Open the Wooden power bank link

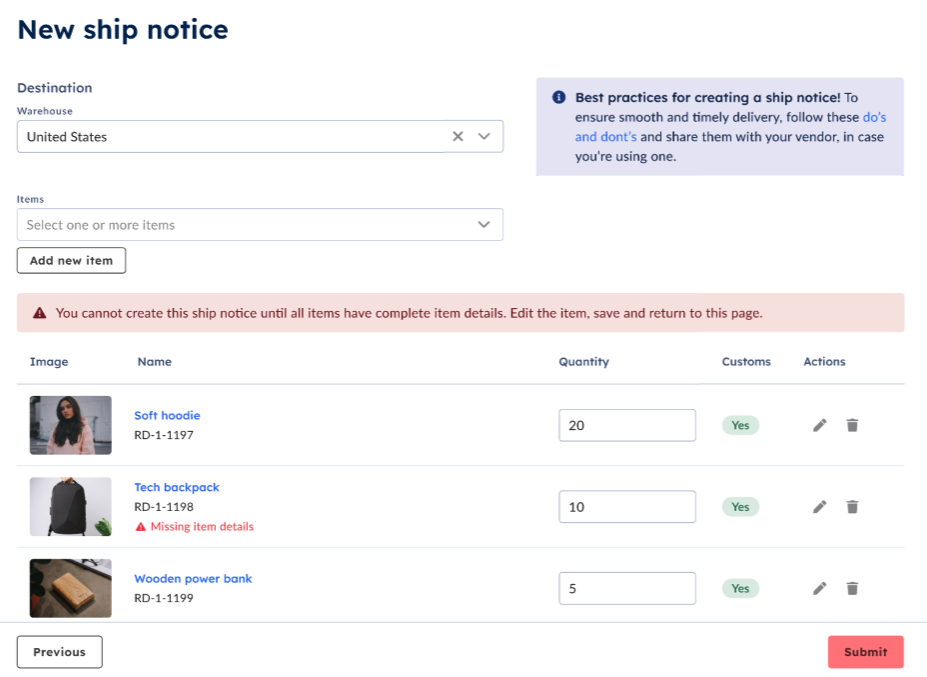click(193, 578)
